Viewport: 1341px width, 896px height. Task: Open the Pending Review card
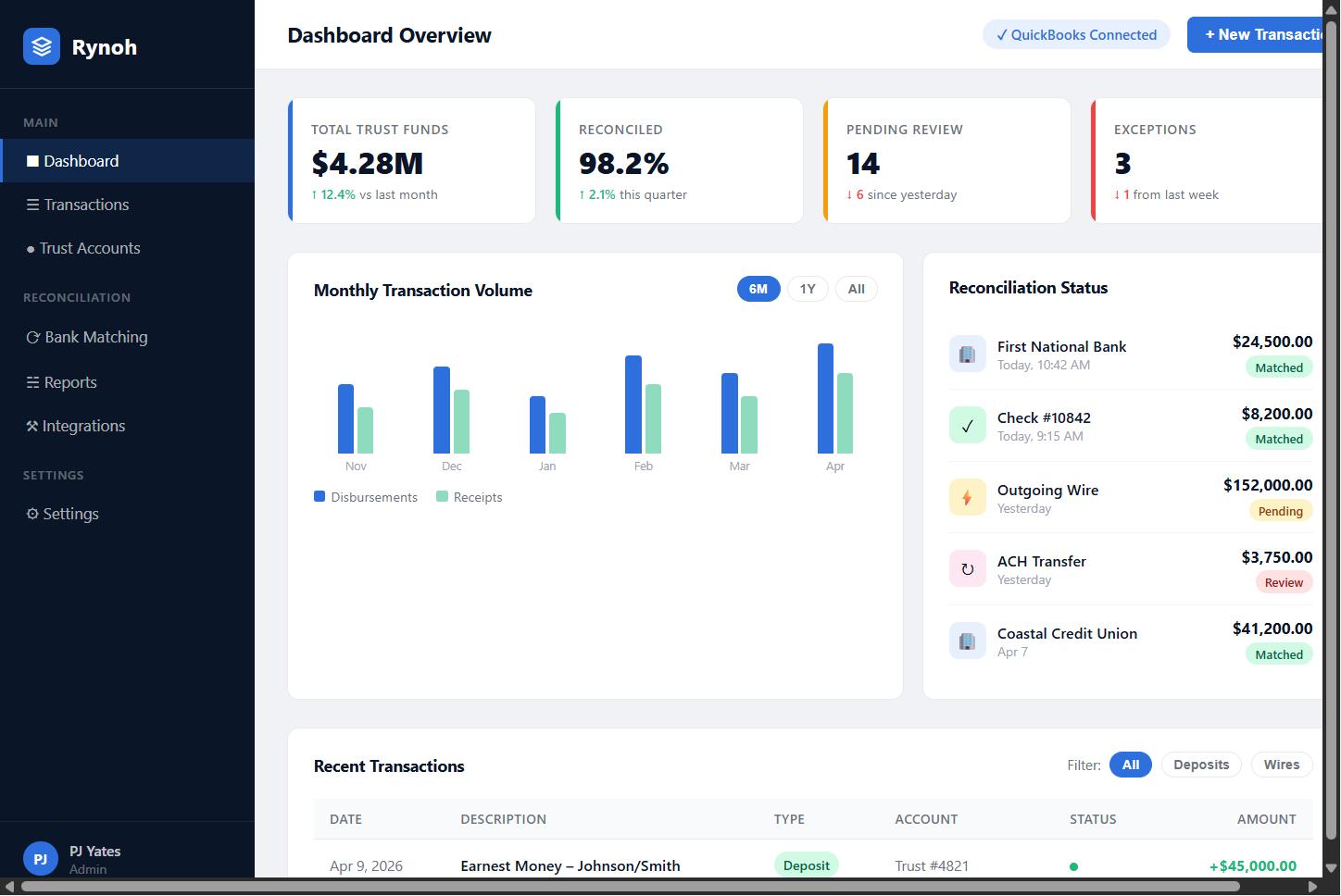click(x=947, y=160)
